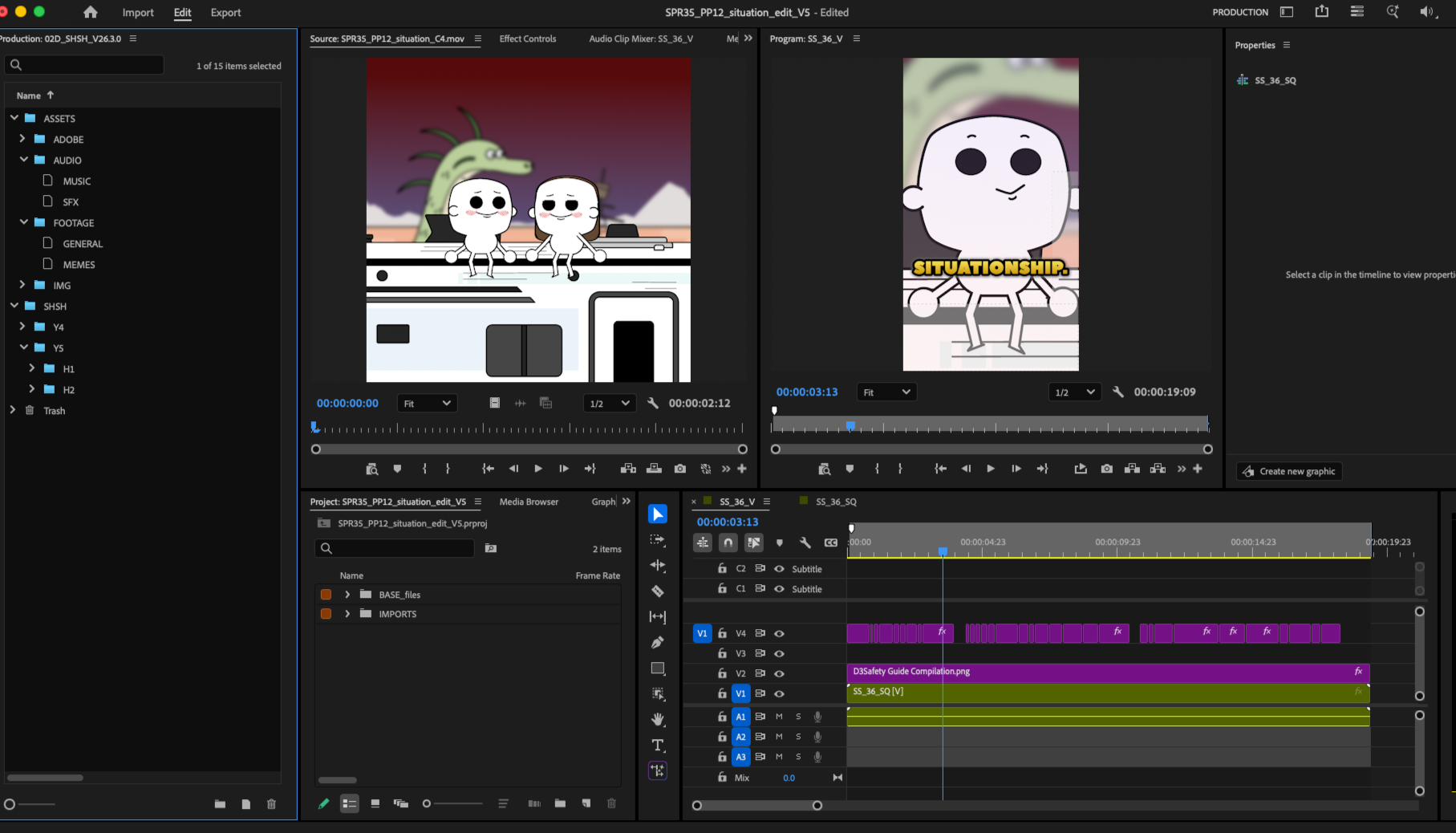Play the clip in the Source monitor
1456x833 pixels.
pyautogui.click(x=538, y=469)
